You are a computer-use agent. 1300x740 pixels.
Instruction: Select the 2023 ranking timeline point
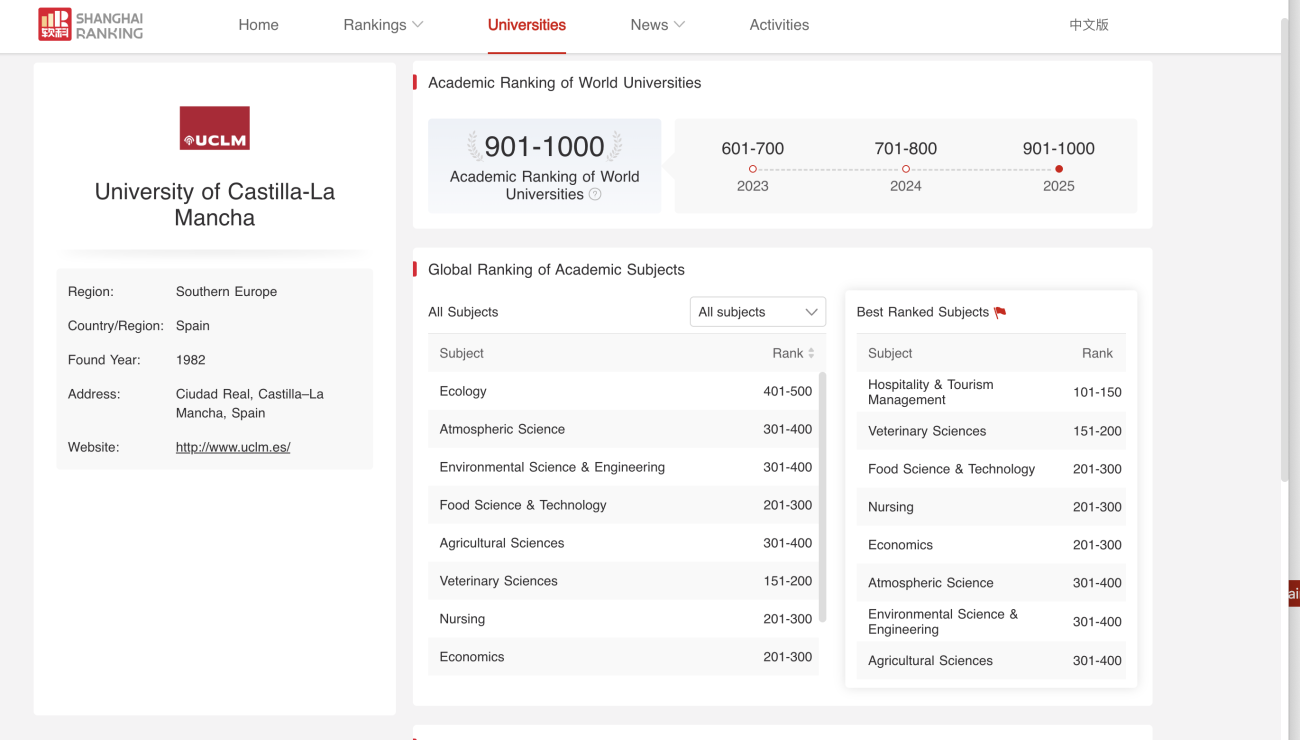(x=753, y=169)
